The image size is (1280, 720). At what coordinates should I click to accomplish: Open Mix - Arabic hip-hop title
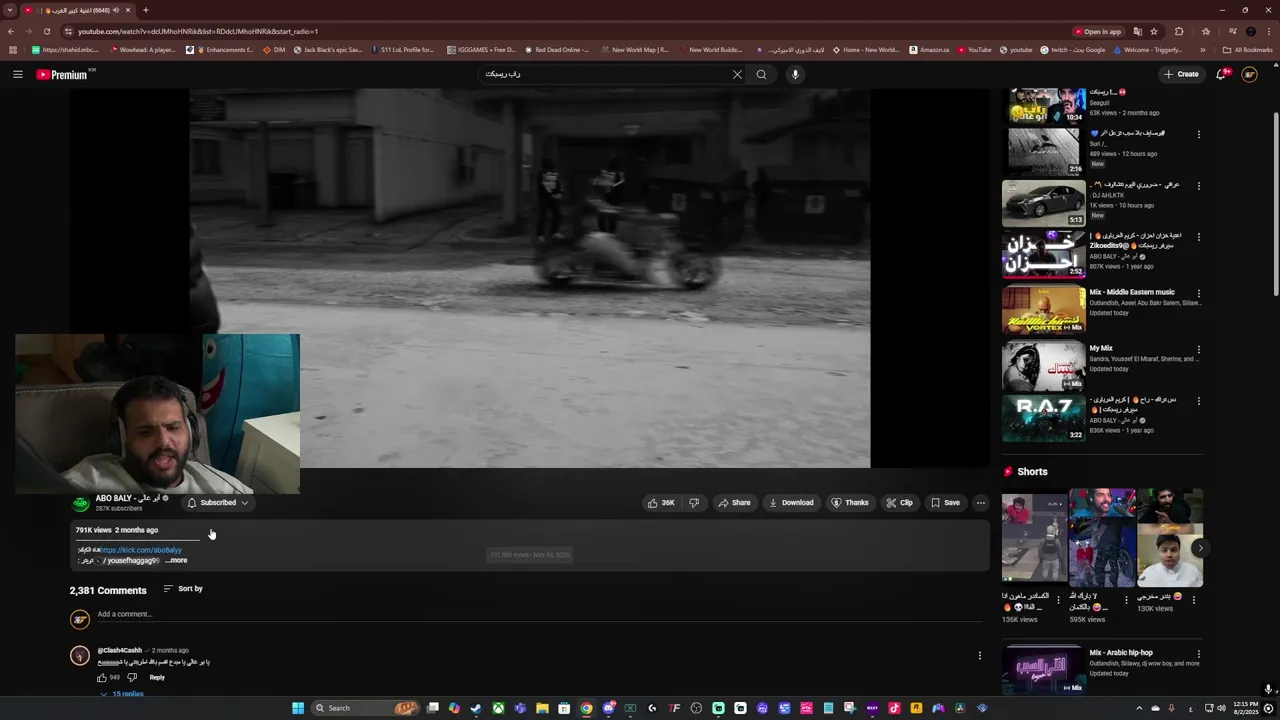click(1121, 653)
